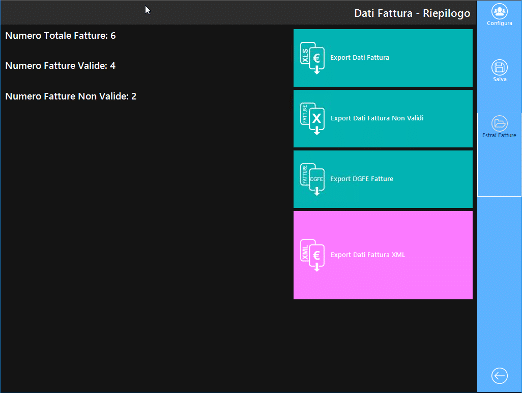The height and width of the screenshot is (393, 522).
Task: Open the Export DGFE Fatture tile
Action: (x=383, y=179)
